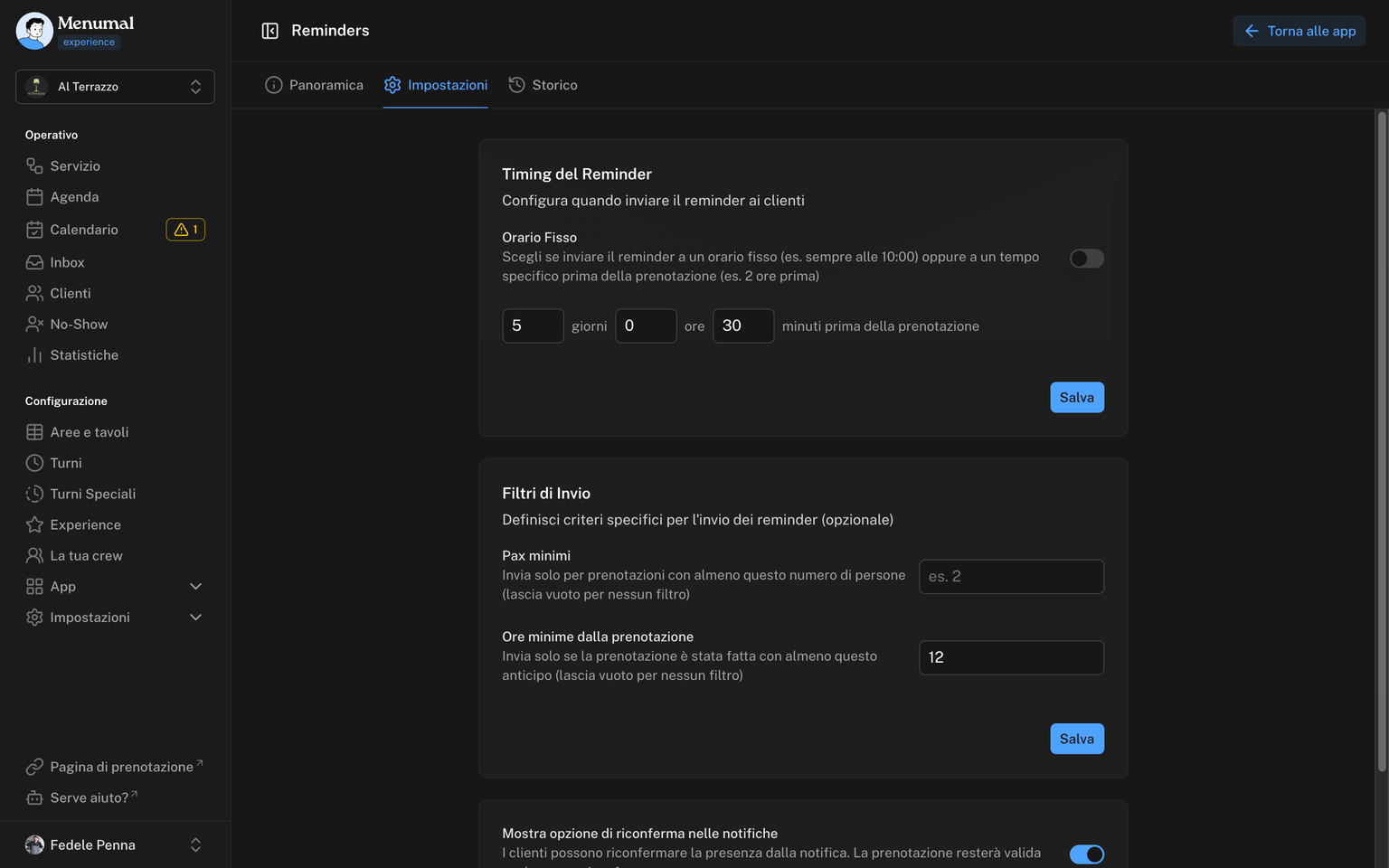
Task: Click the Clienti people icon
Action: click(34, 293)
